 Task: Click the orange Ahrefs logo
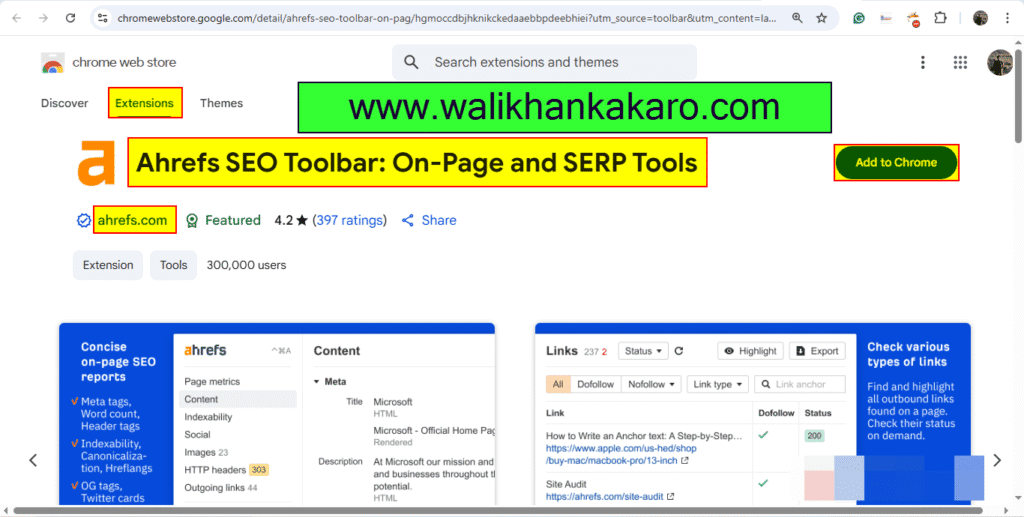[97, 162]
